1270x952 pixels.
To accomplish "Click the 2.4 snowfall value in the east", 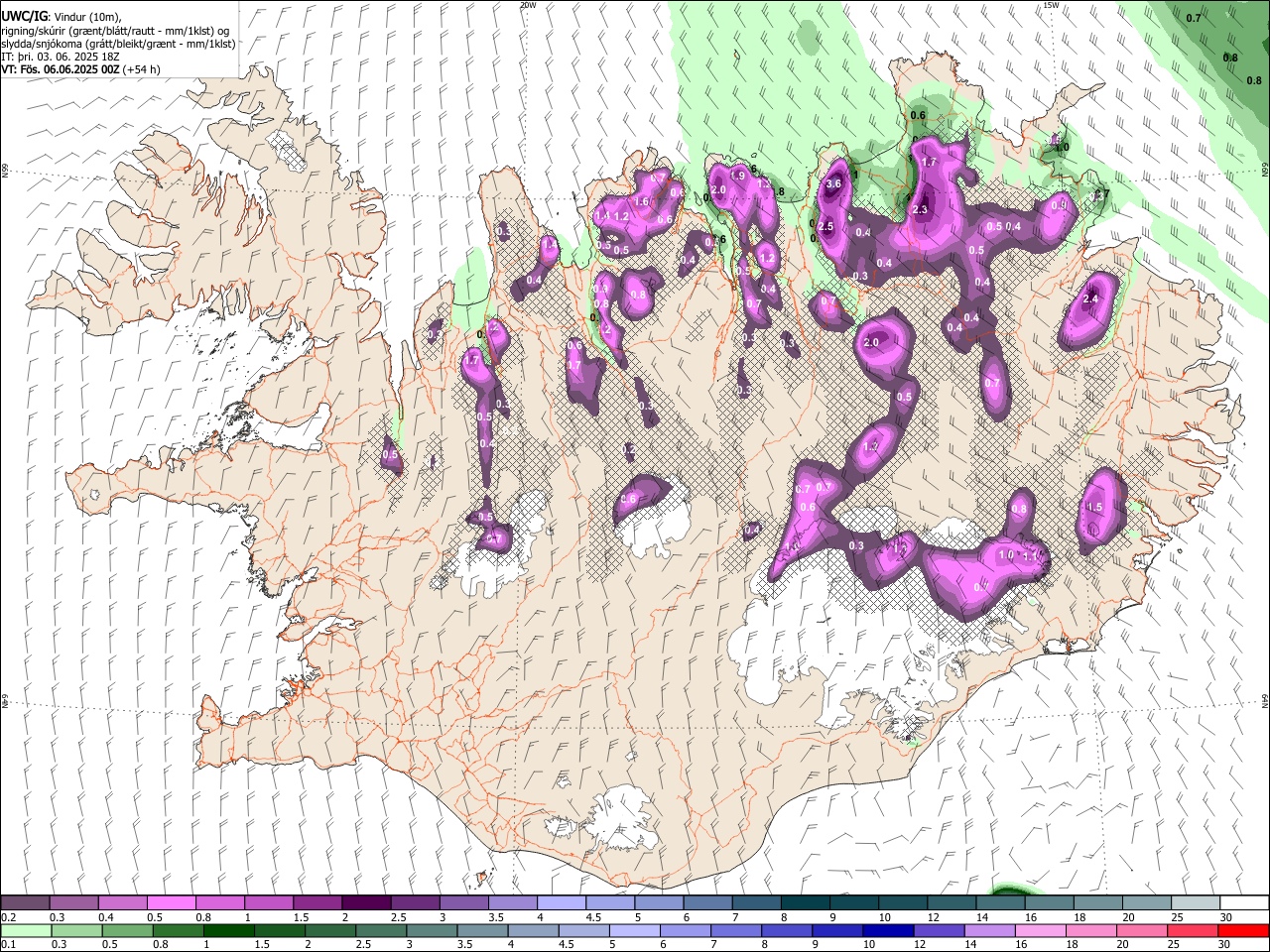I will [x=1091, y=299].
